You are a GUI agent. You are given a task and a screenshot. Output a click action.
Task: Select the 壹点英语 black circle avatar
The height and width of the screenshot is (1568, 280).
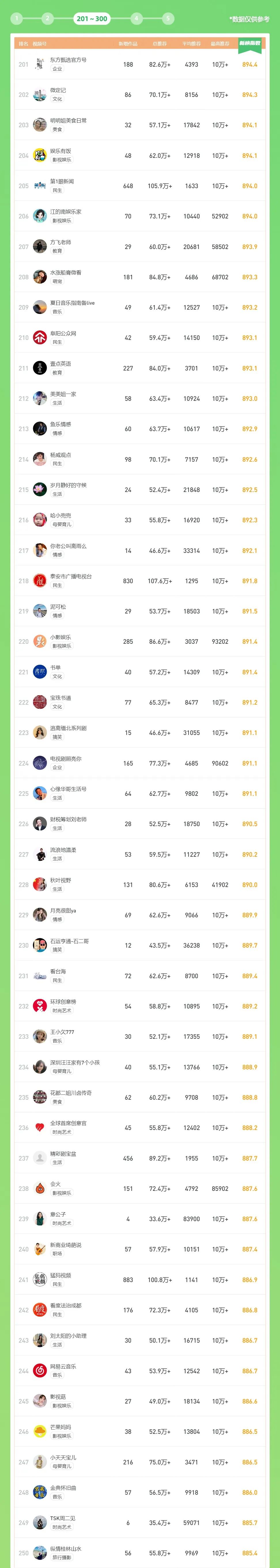(x=39, y=368)
